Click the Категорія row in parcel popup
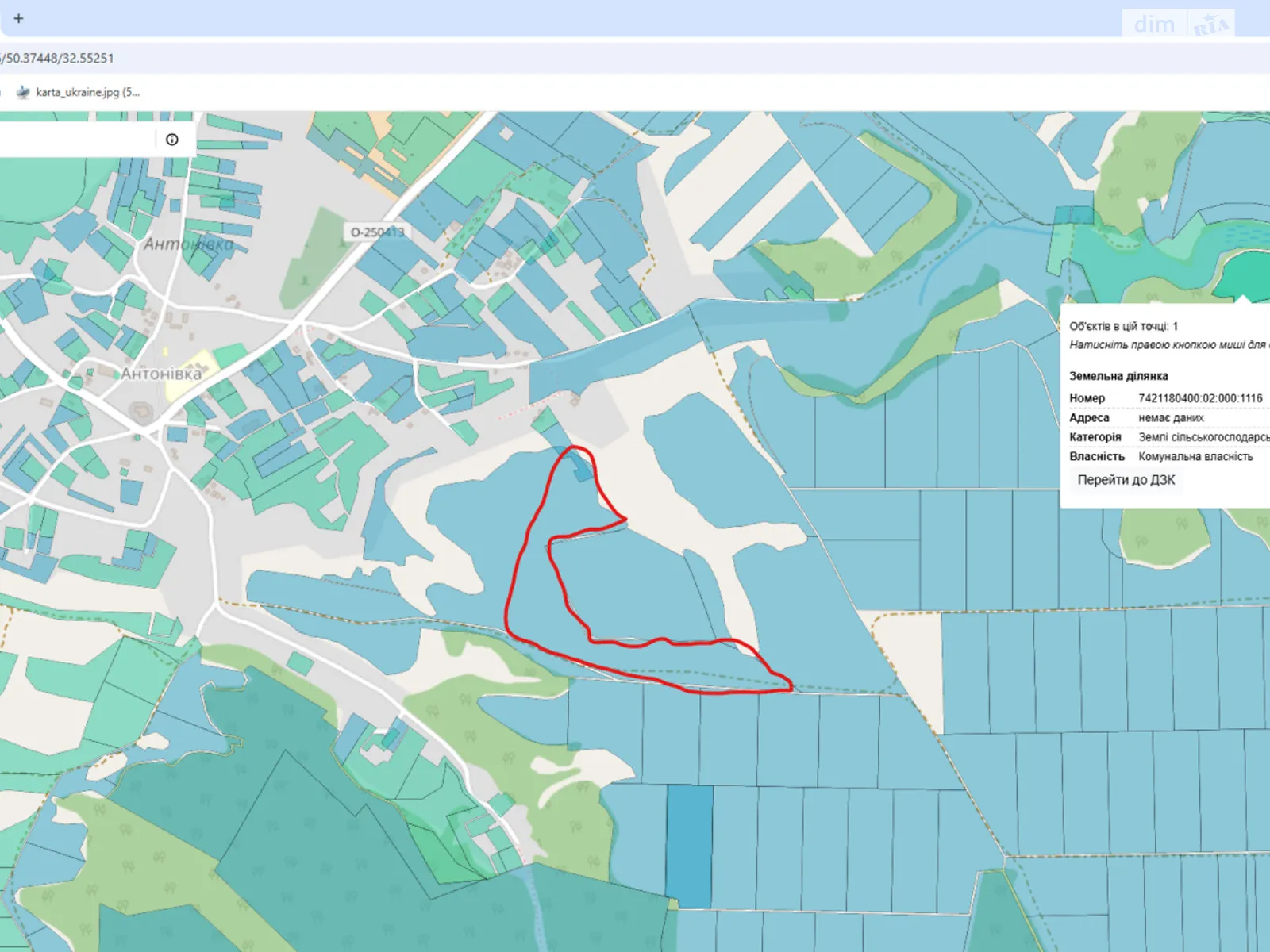The image size is (1270, 952). click(1095, 437)
